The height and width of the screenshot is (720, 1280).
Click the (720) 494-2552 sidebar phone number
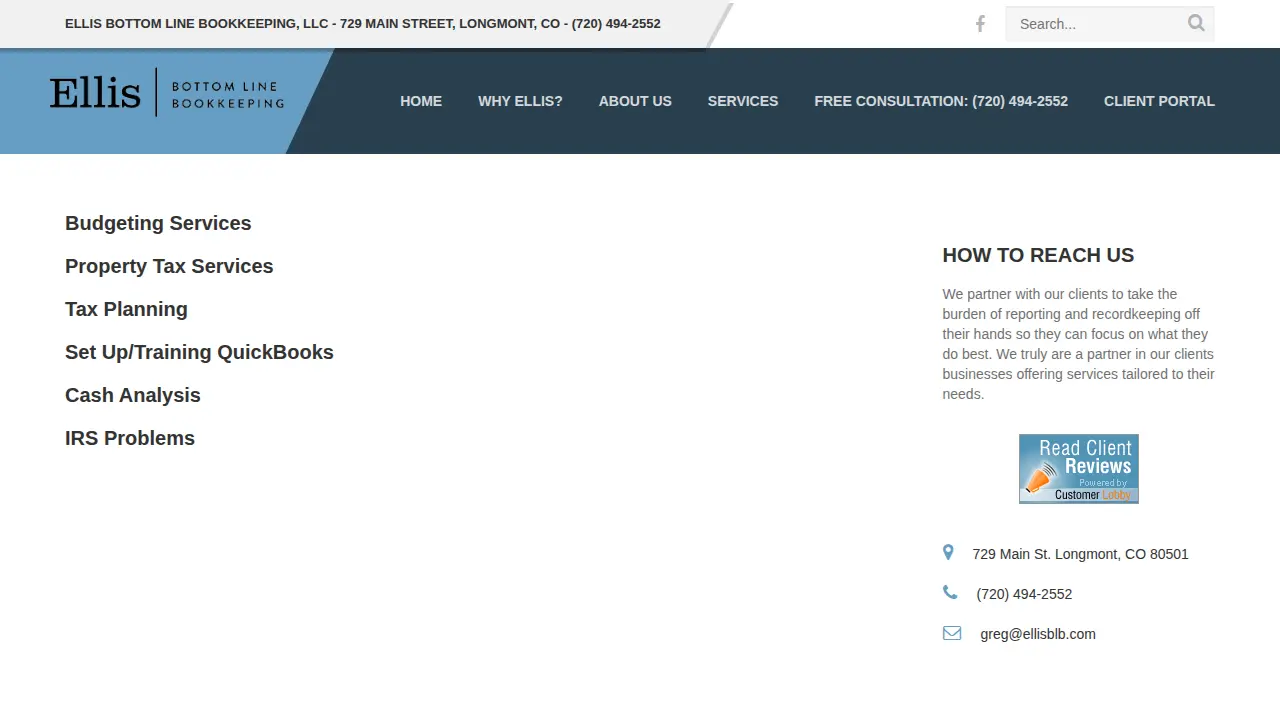point(1024,594)
